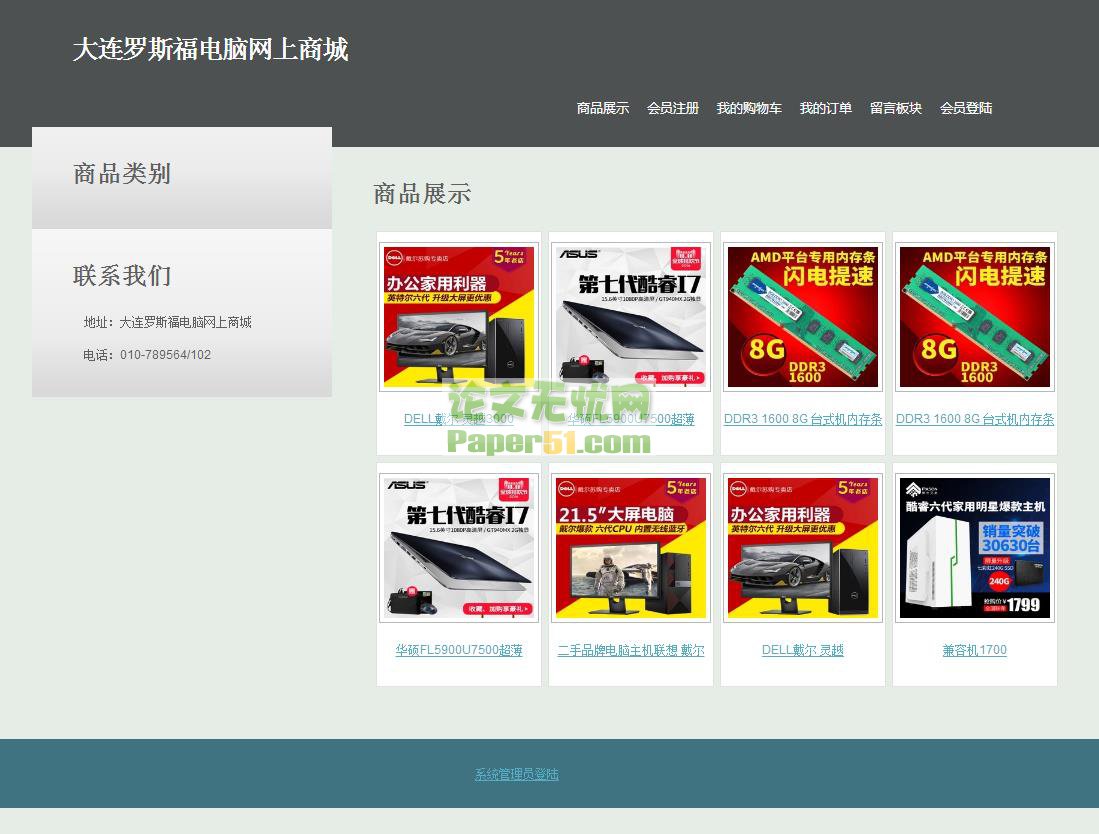1099x834 pixels.
Task: Click the 二手品牌电脑主机联想 戴尔 link
Action: (x=631, y=650)
